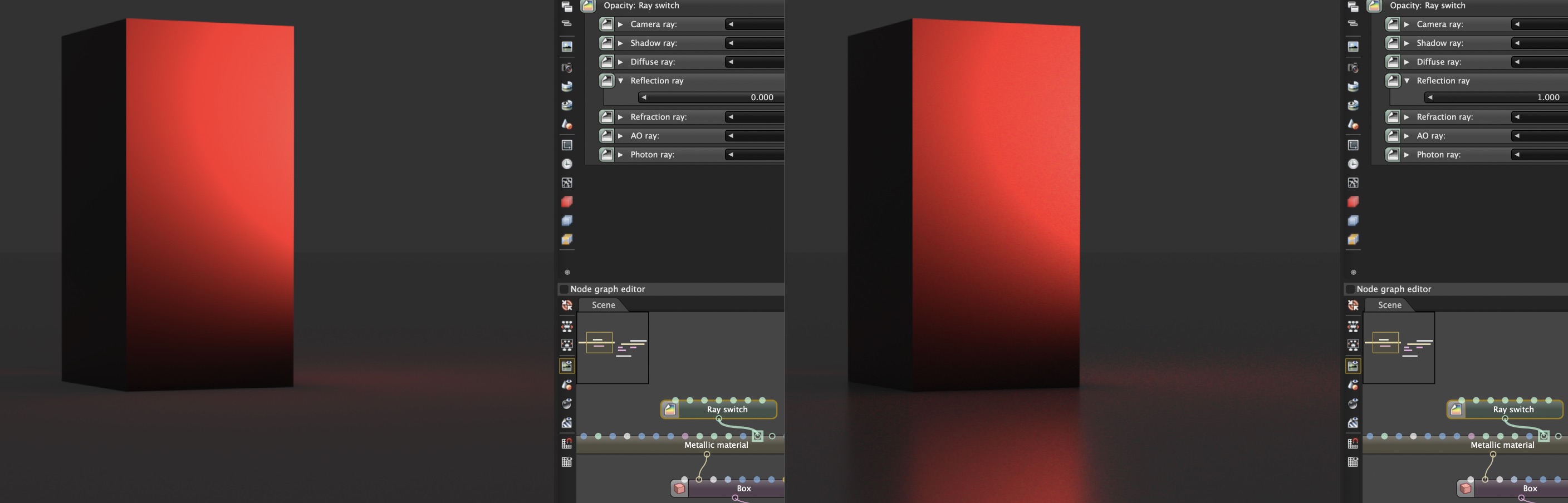Viewport: 1568px width, 503px height.
Task: Collapse the Reflection ray row in the left inspector
Action: pyautogui.click(x=620, y=81)
